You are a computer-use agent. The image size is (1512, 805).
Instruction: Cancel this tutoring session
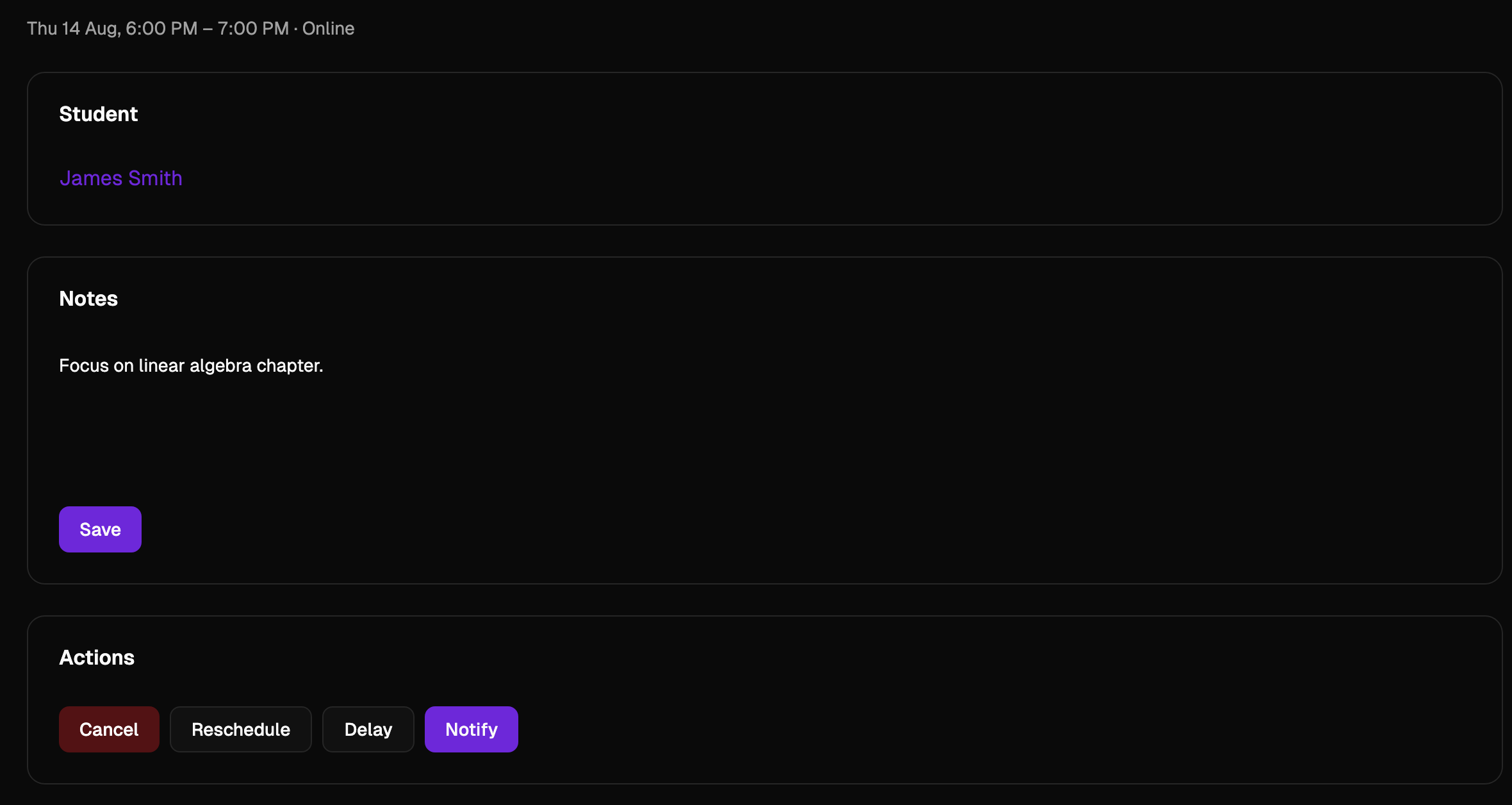tap(109, 729)
